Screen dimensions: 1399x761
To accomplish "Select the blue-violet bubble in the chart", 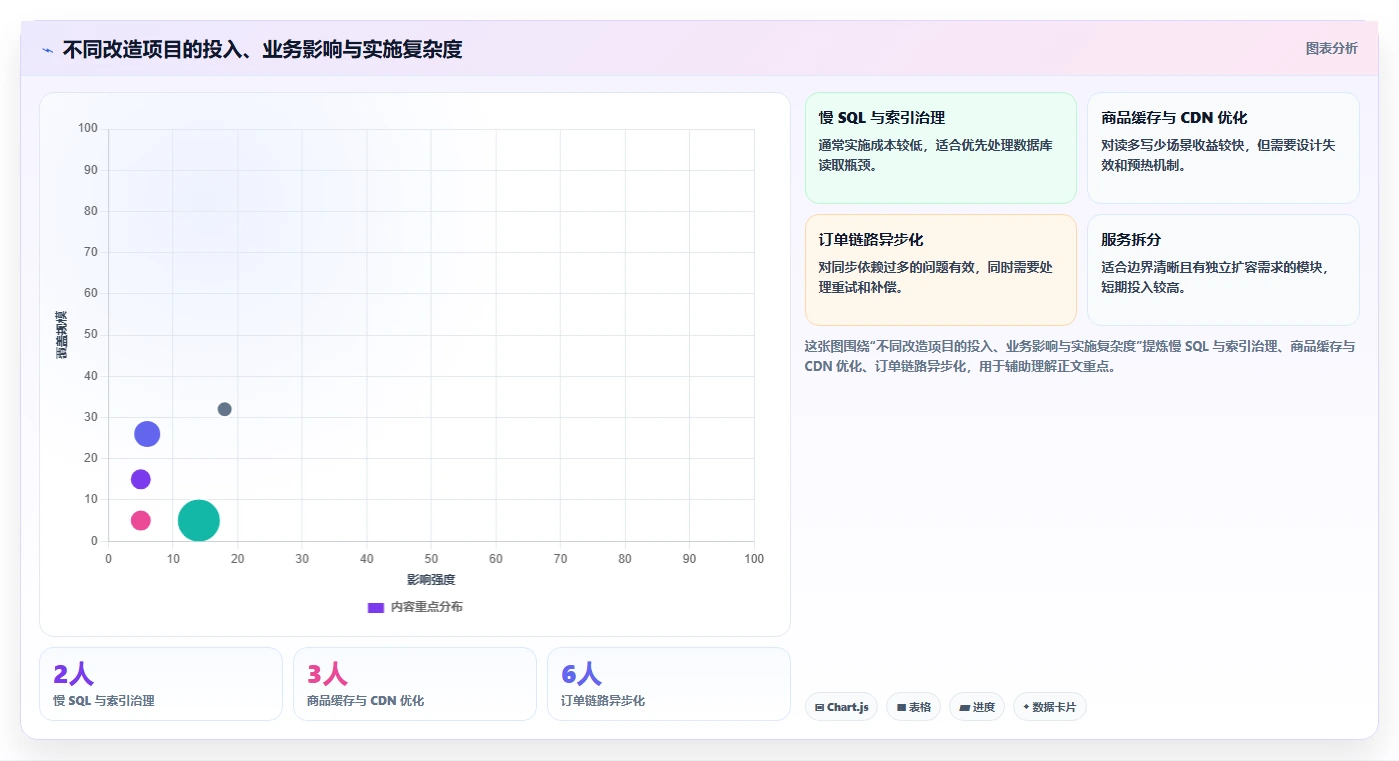I will [x=147, y=434].
